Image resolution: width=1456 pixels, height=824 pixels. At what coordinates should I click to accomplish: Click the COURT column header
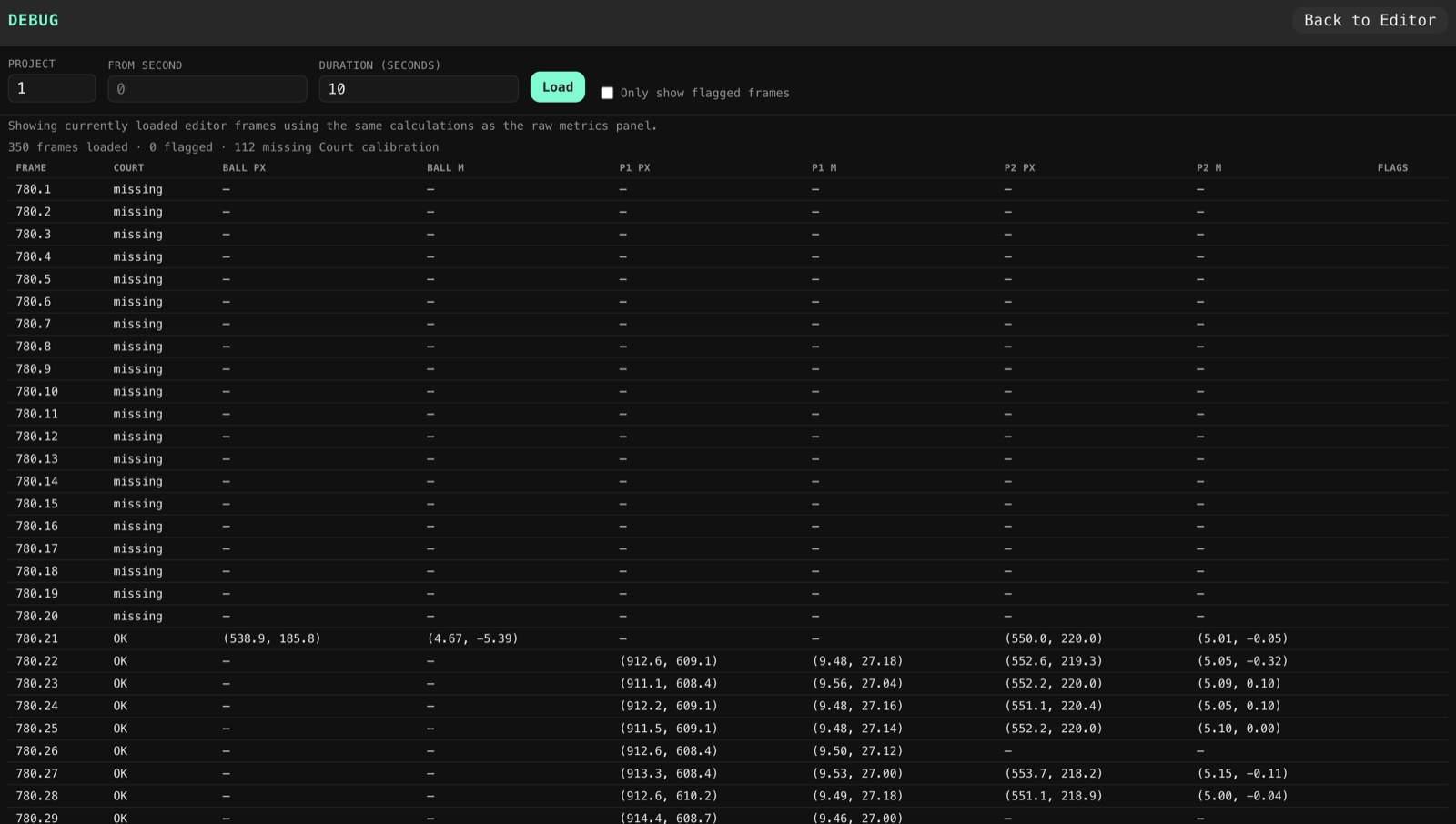[128, 167]
